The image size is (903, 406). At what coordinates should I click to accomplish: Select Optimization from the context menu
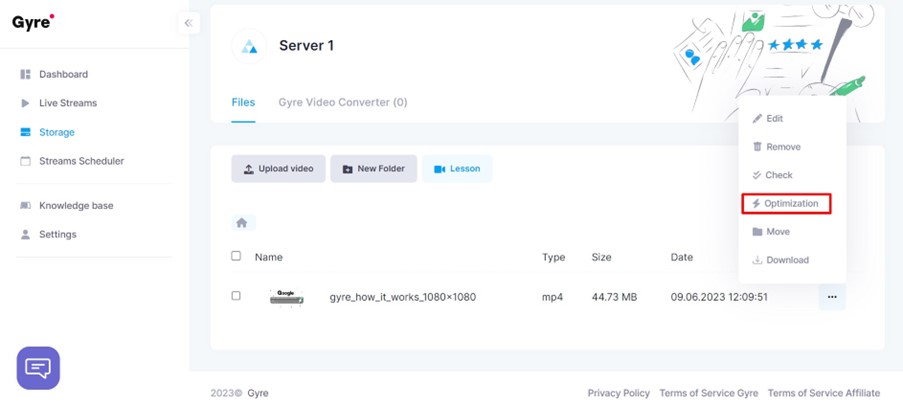click(786, 204)
